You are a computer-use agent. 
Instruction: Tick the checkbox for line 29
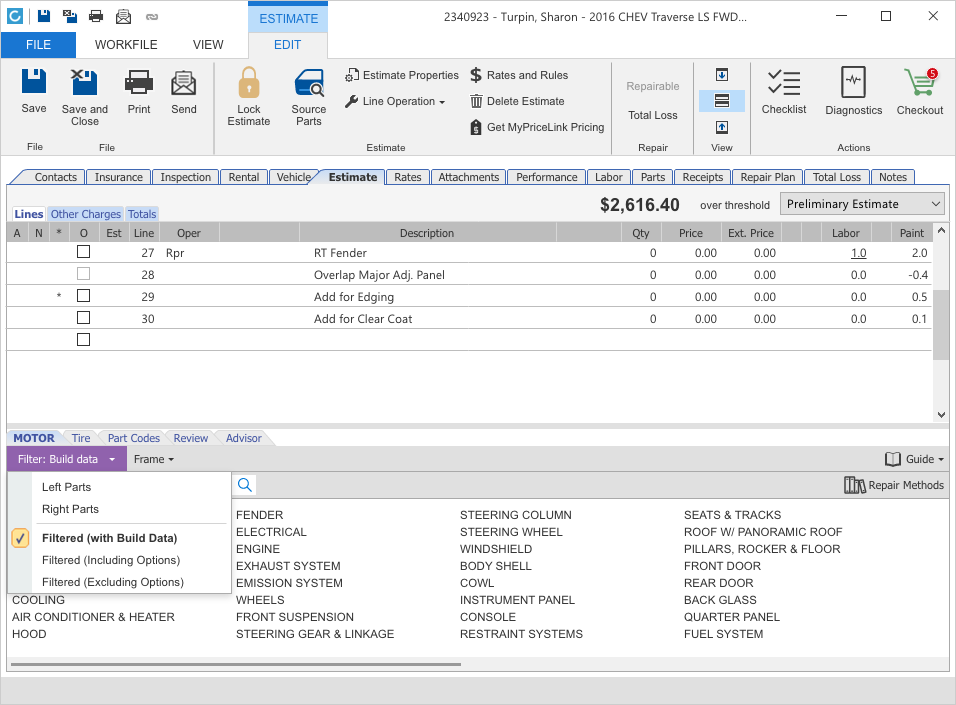[84, 297]
